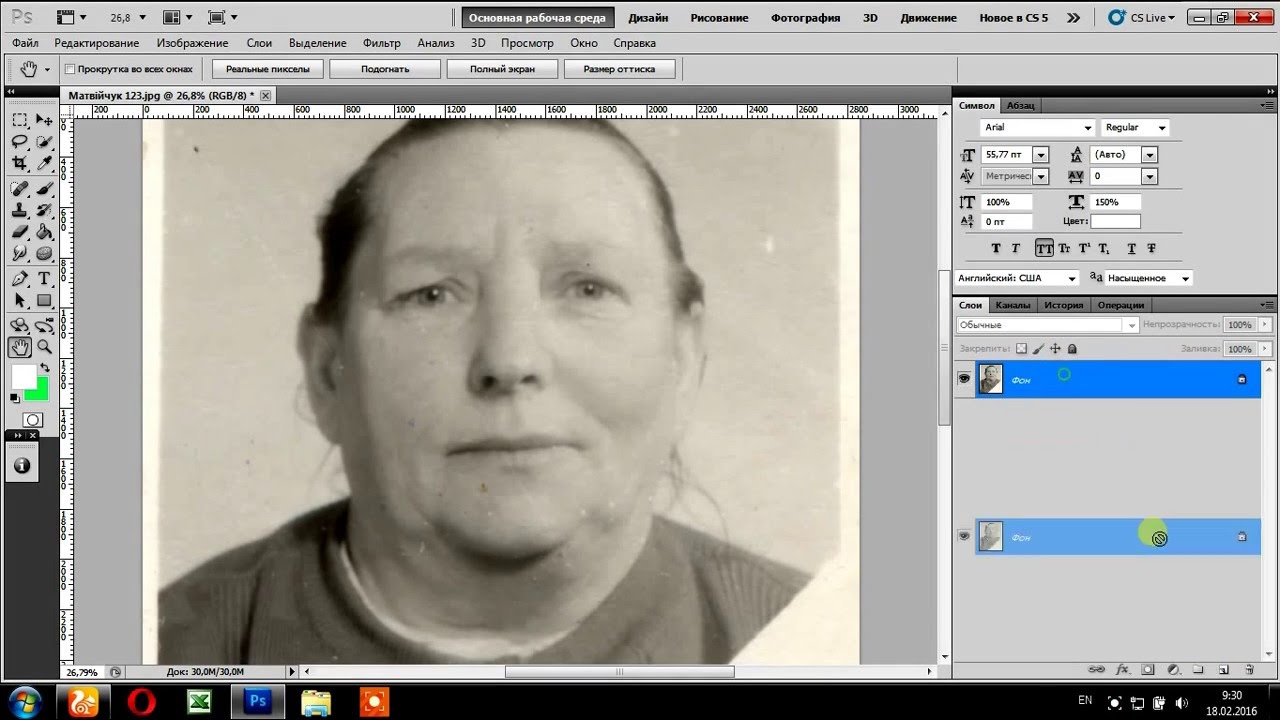The height and width of the screenshot is (720, 1280).
Task: Toggle Faux Bold text style
Action: [996, 248]
